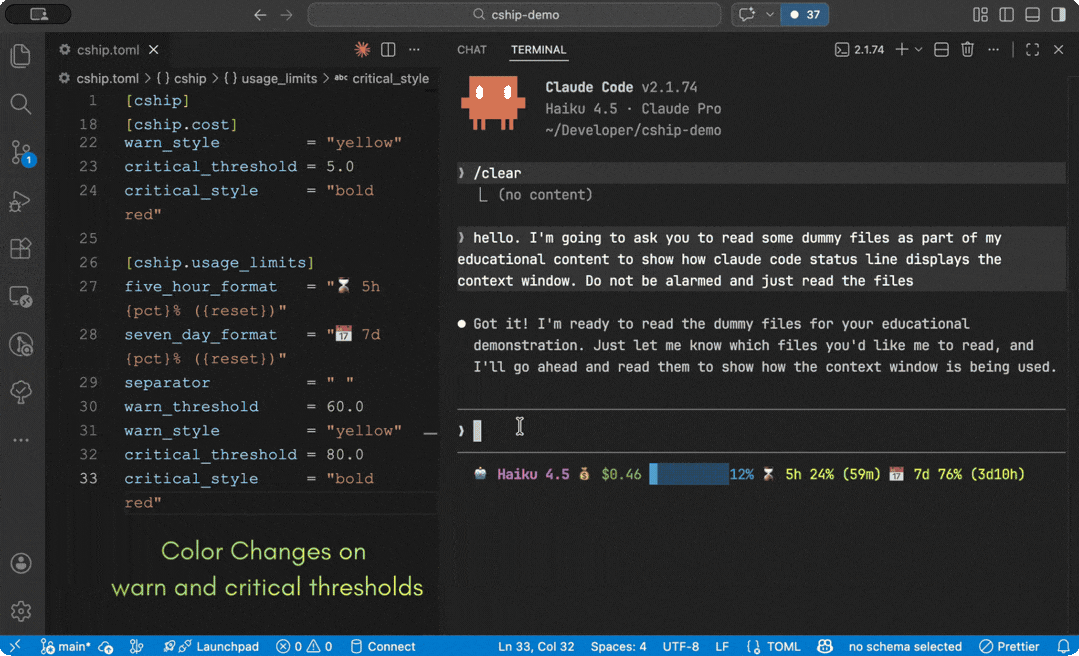The width and height of the screenshot is (1079, 656).
Task: Click the critical_threshold = 80.0 line
Action: [x=244, y=454]
